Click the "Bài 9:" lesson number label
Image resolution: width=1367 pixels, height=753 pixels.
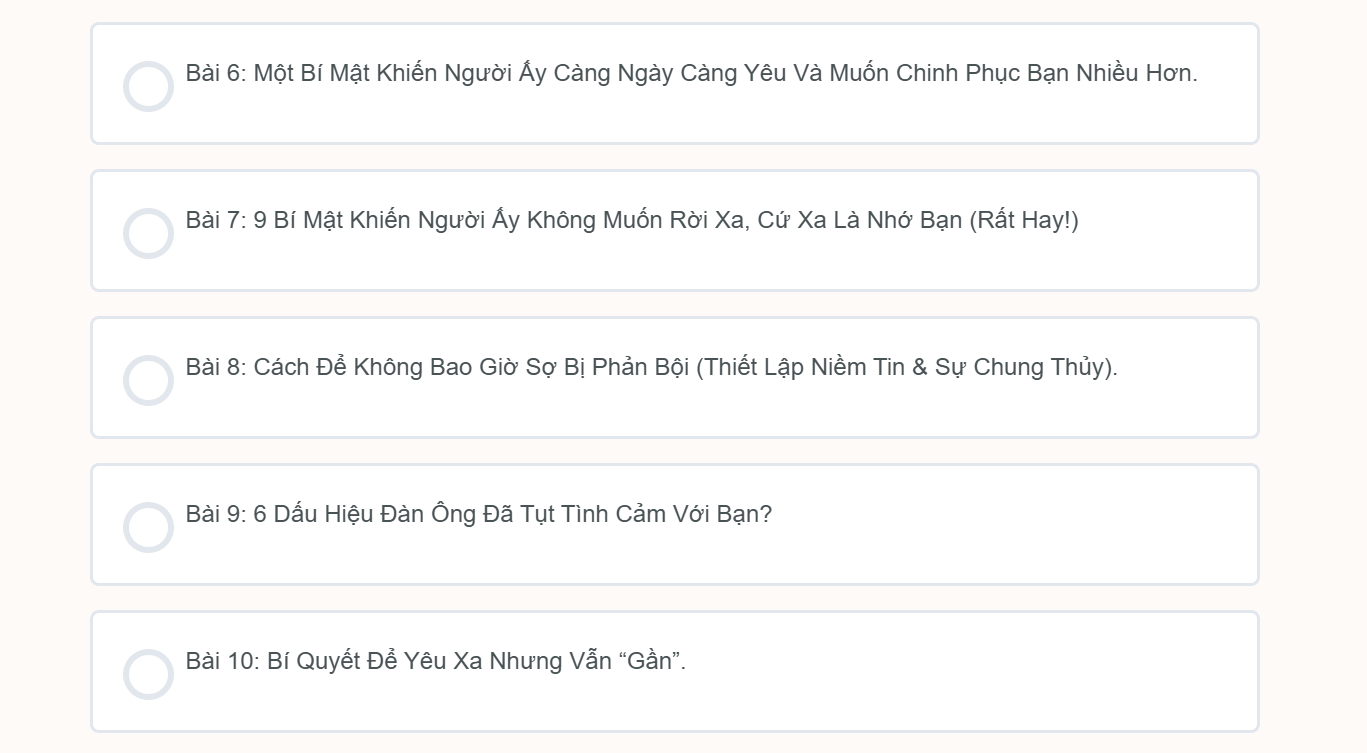pos(215,515)
